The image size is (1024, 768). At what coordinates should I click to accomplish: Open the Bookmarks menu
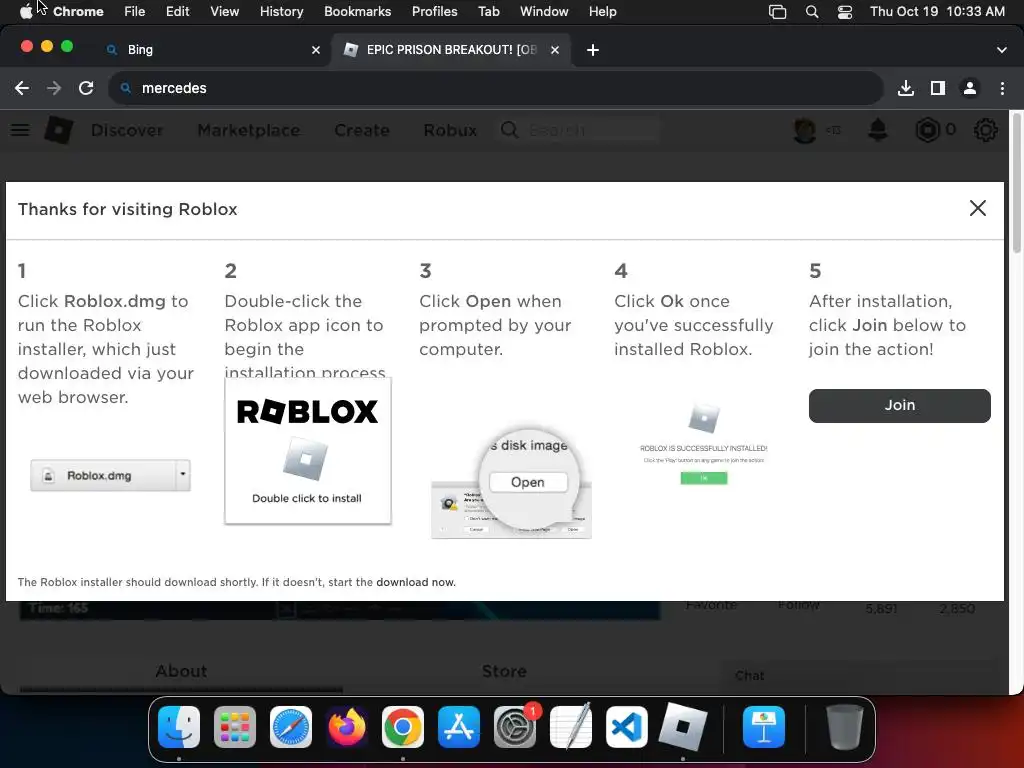click(x=358, y=11)
